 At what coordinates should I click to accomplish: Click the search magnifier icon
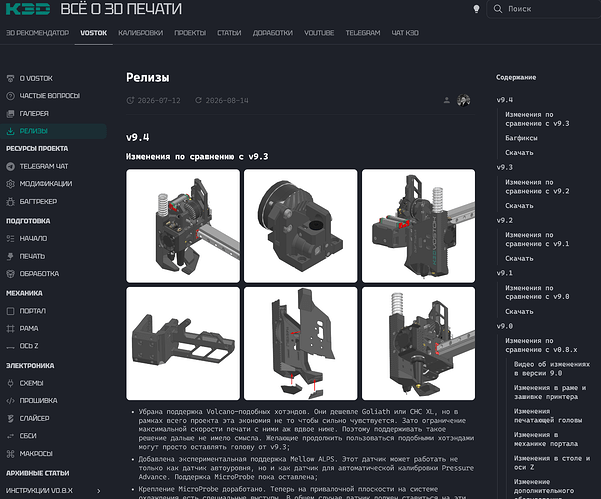click(498, 9)
